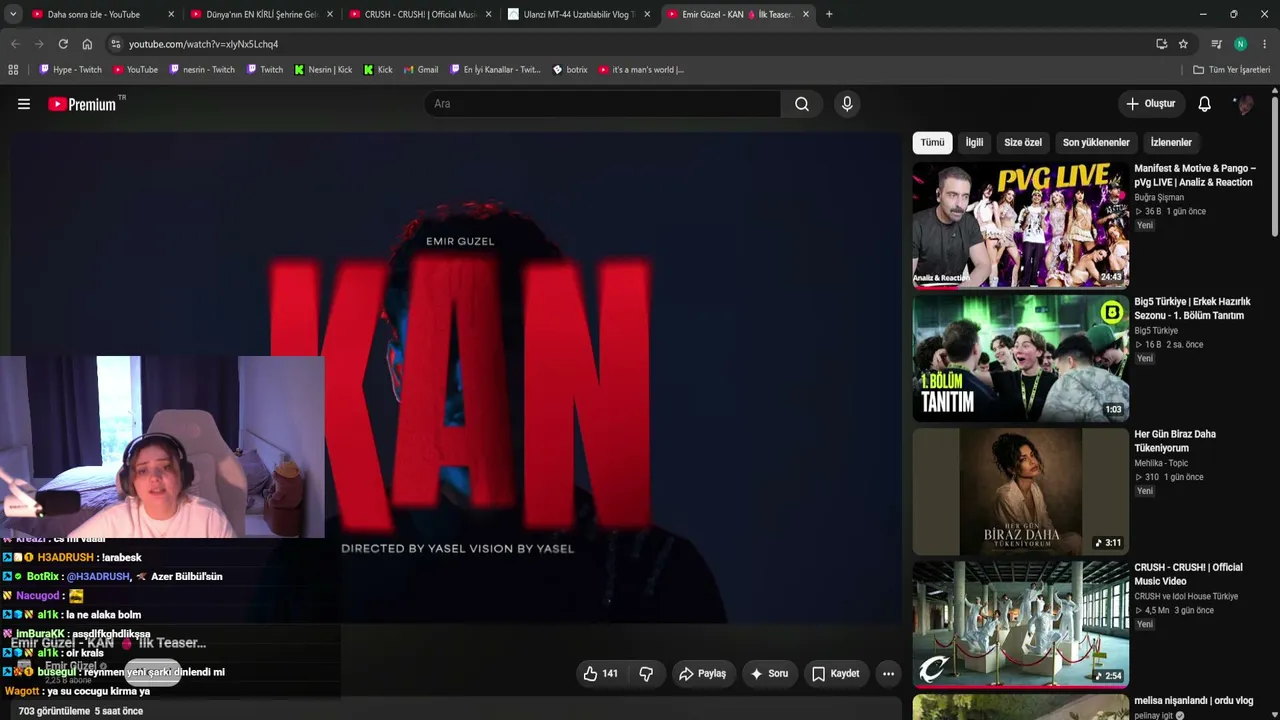1280x720 pixels.
Task: Select the Tümü filter chip
Action: pos(932,142)
